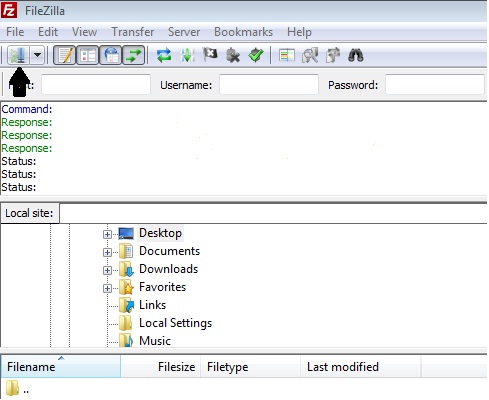The height and width of the screenshot is (400, 489).
Task: Open the View menu
Action: click(85, 32)
